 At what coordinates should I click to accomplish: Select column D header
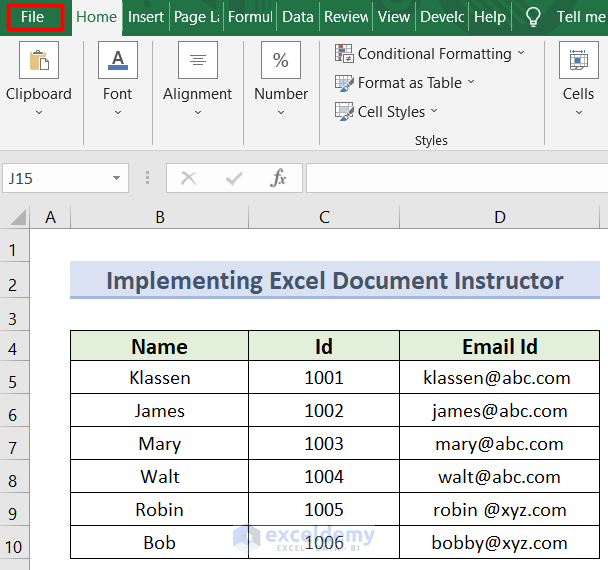click(499, 217)
